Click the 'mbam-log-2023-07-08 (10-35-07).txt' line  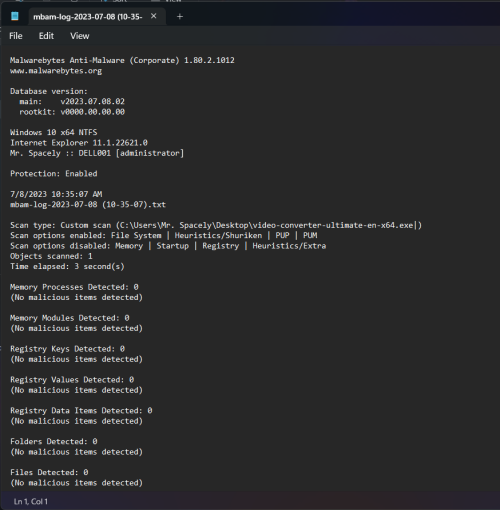coord(88,204)
